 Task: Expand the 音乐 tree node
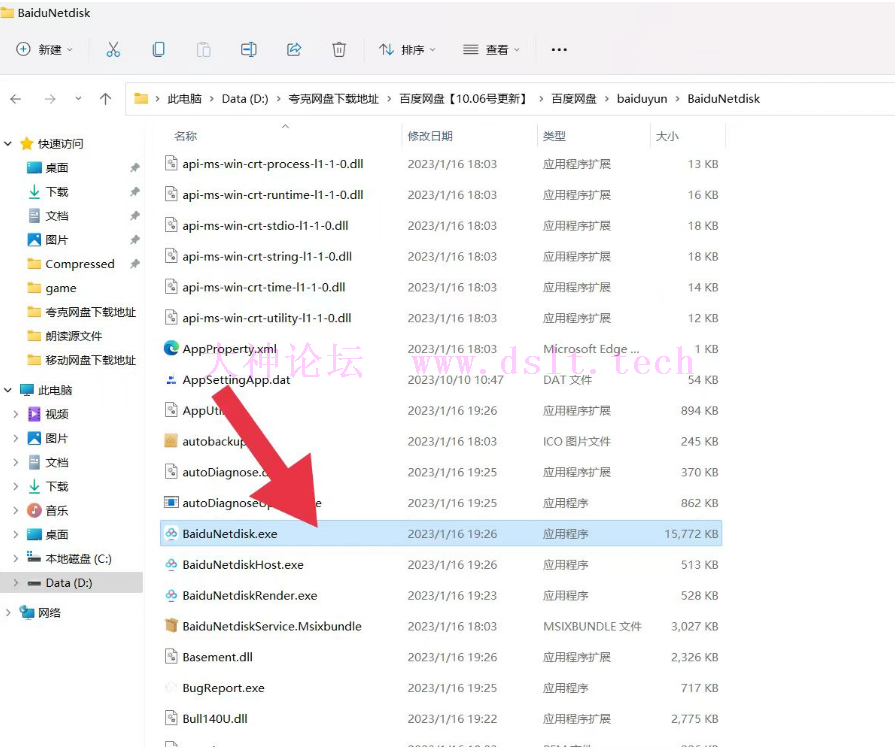[x=15, y=510]
